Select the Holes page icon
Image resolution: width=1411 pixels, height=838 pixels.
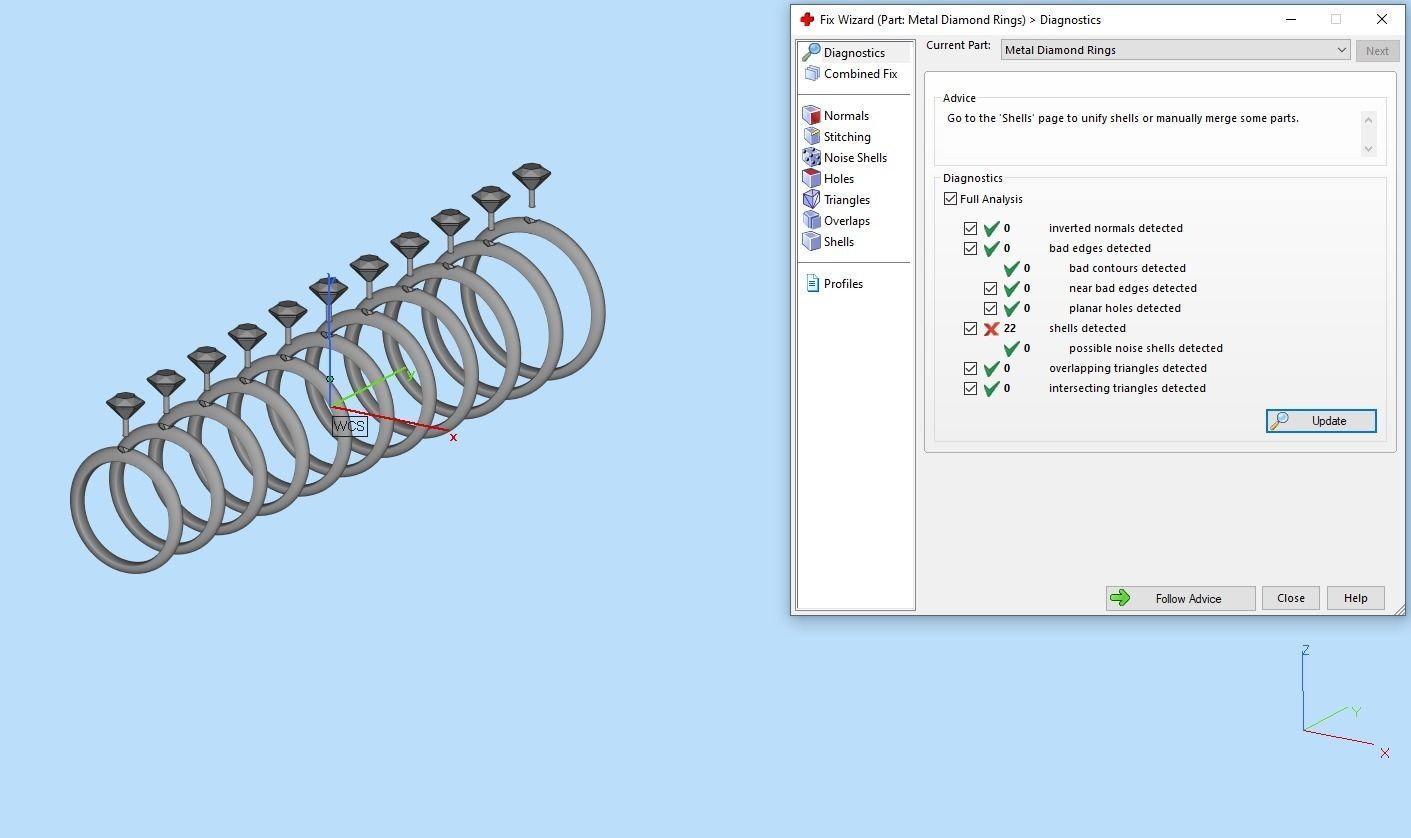point(811,178)
